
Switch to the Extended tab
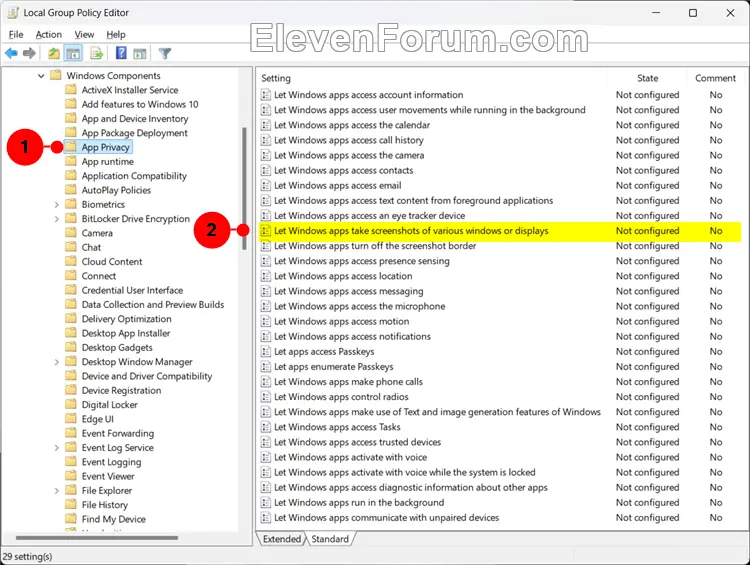click(x=282, y=539)
